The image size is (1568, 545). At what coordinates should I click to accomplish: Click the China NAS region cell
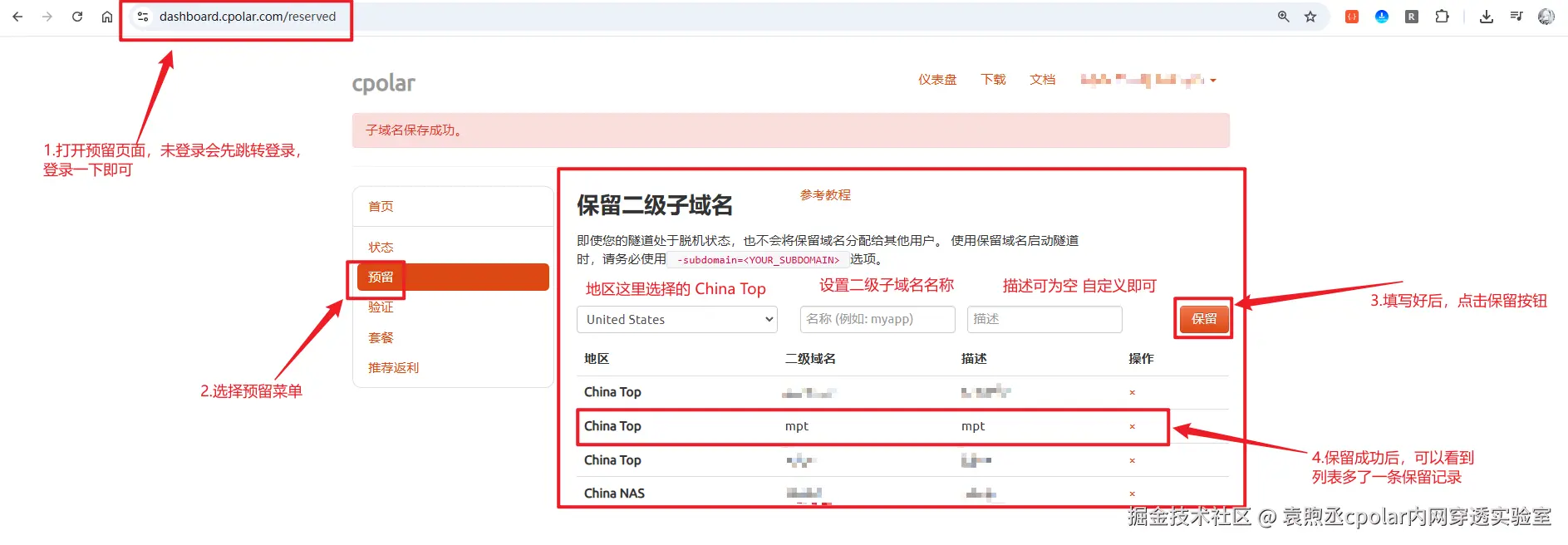tap(614, 493)
